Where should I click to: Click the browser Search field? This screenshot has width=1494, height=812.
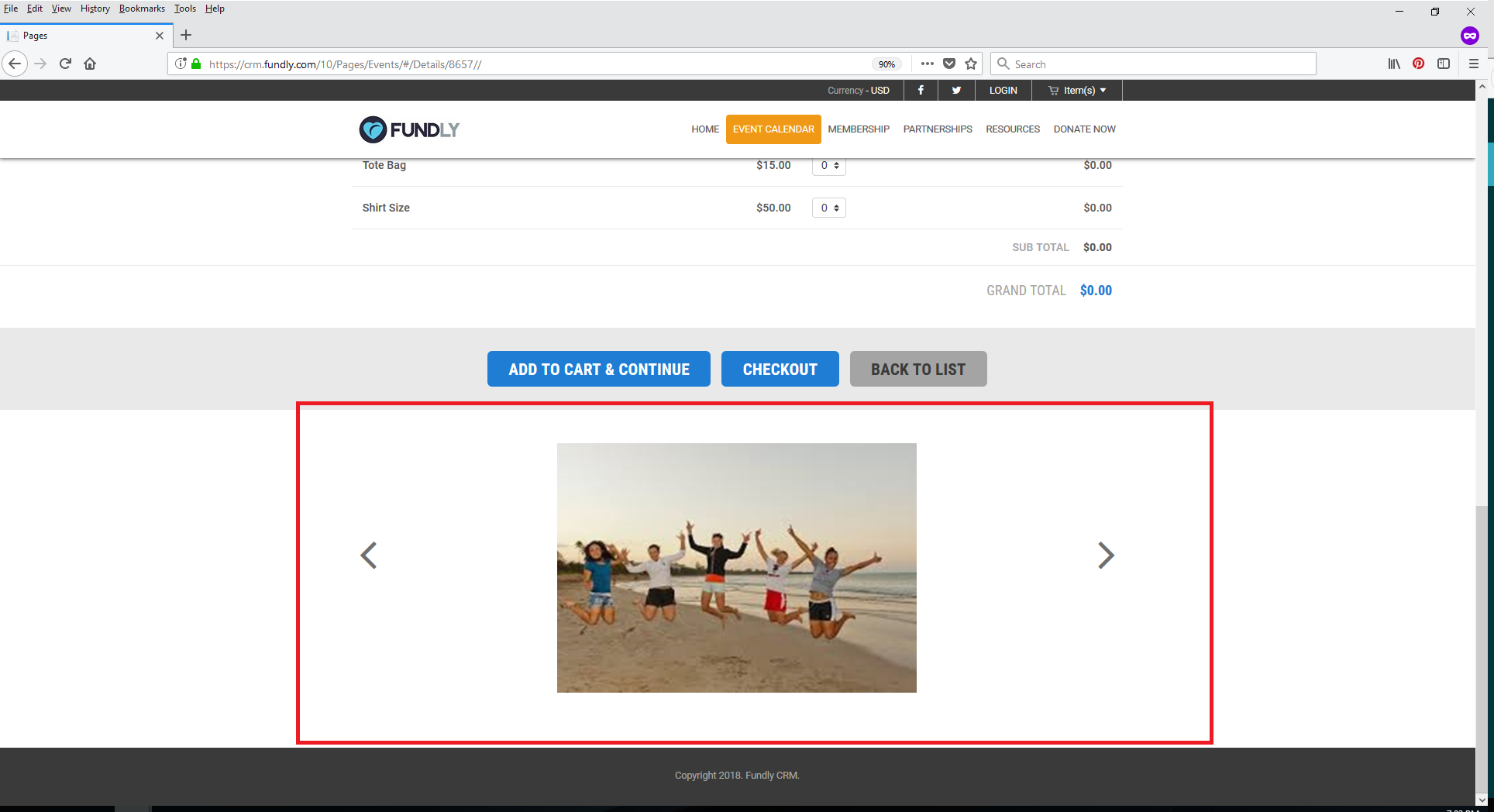(1153, 64)
